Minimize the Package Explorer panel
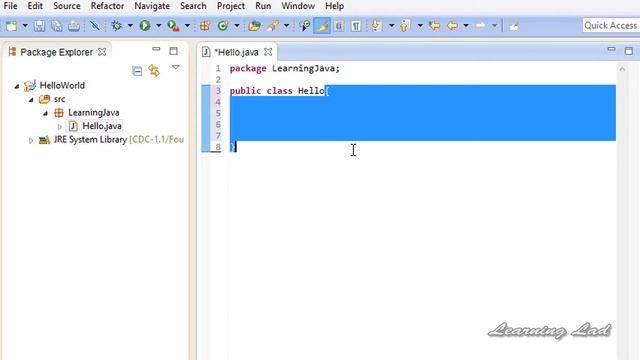This screenshot has width=640, height=360. pyautogui.click(x=156, y=49)
